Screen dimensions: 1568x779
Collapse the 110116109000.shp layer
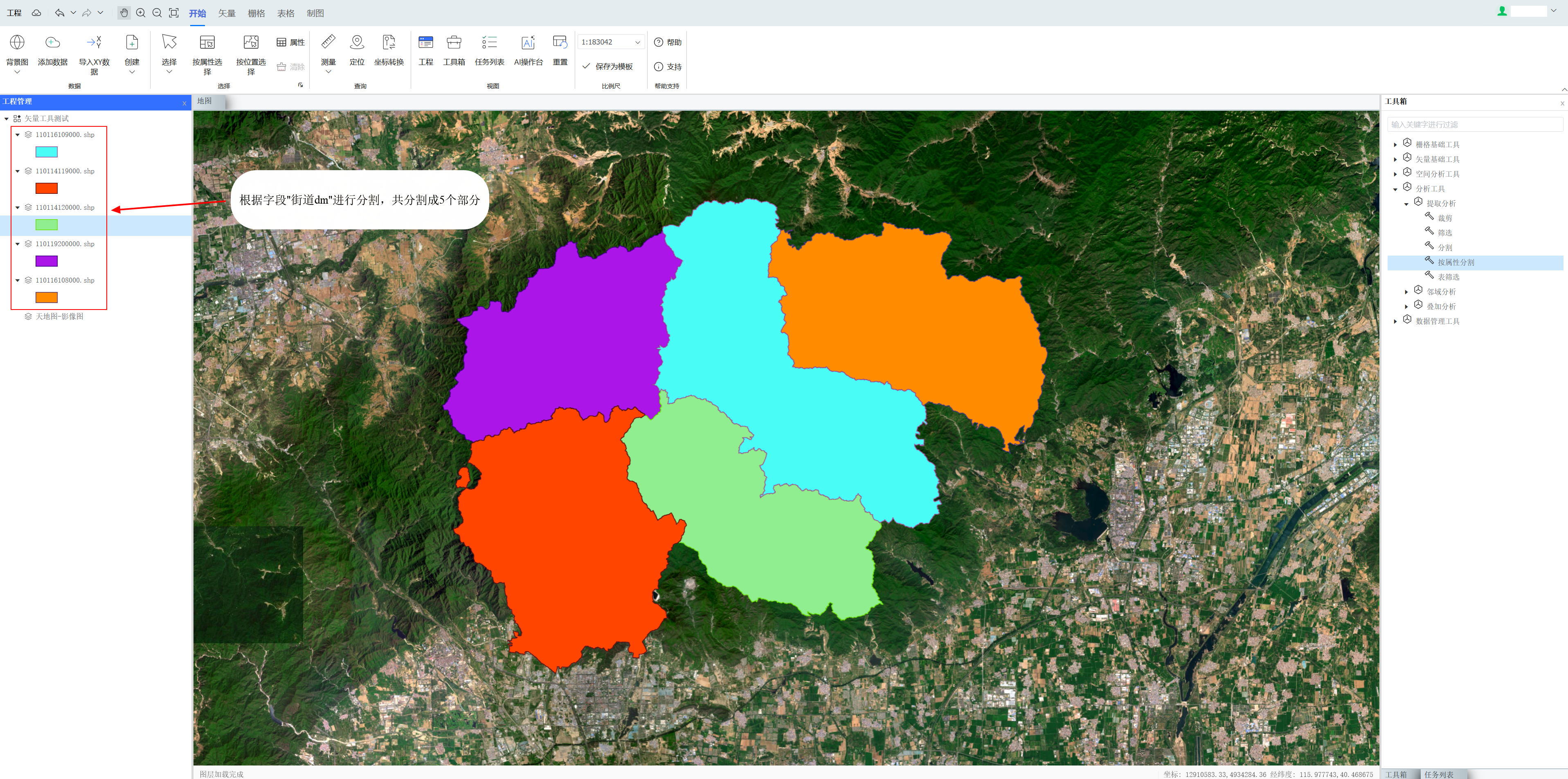click(18, 135)
